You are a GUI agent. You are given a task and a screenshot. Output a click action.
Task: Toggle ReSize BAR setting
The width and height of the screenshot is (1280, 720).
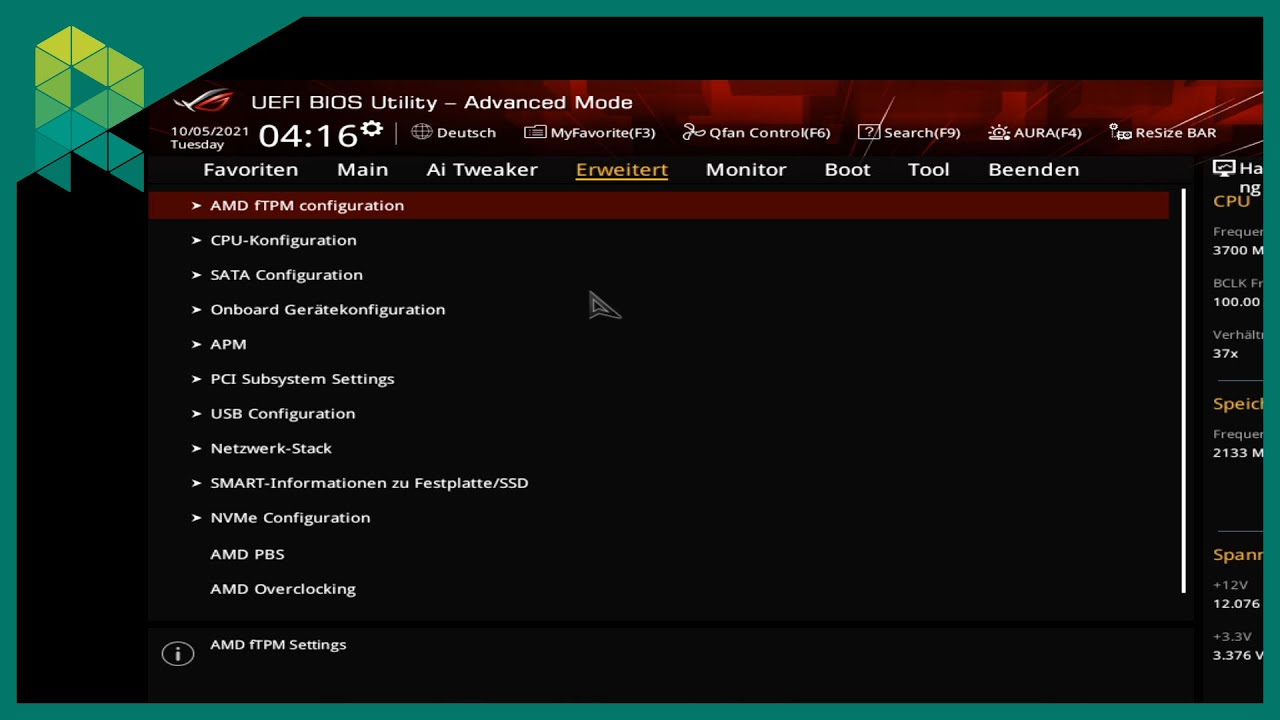pyautogui.click(x=1176, y=132)
